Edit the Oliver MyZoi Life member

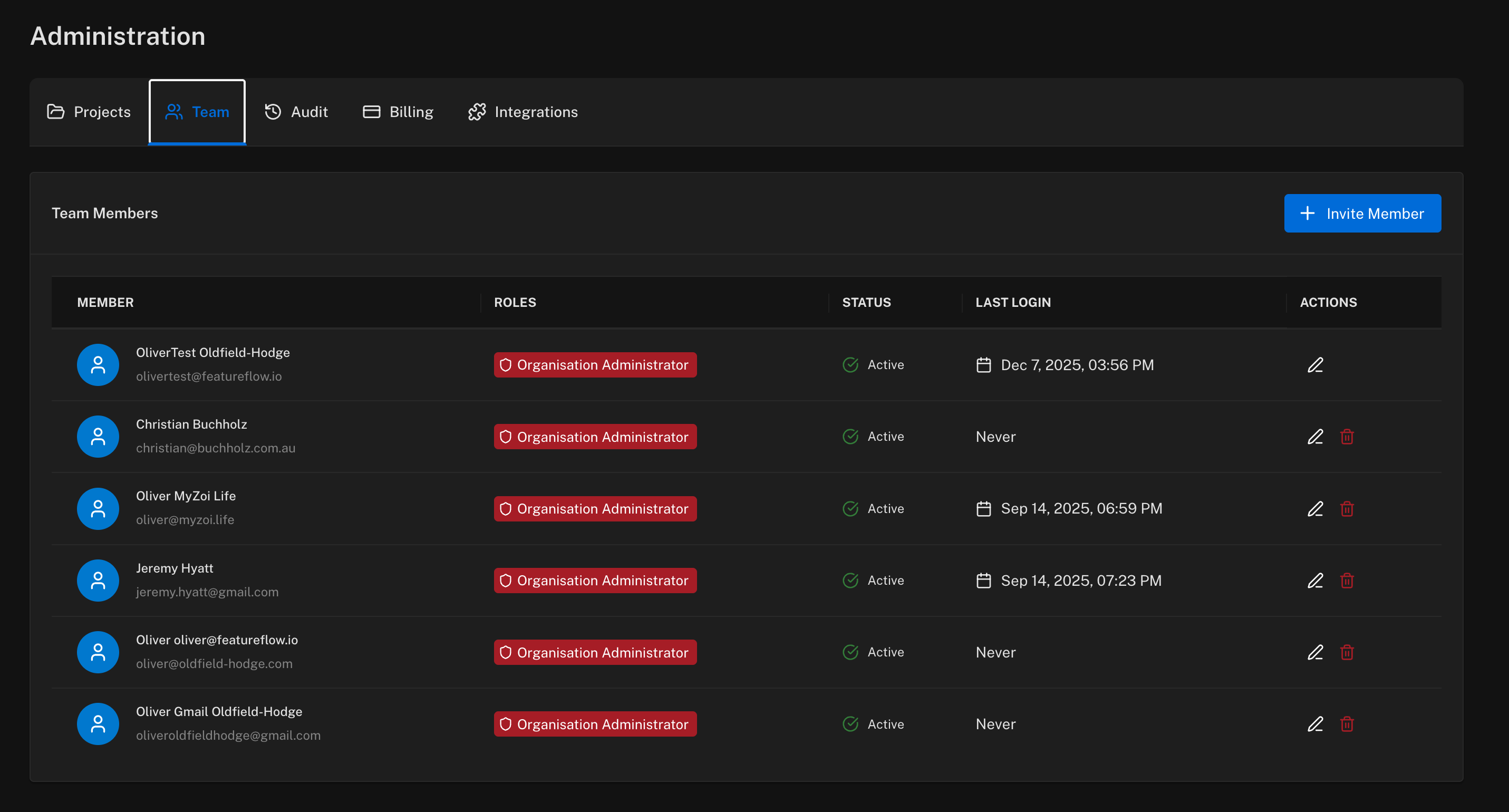[1315, 508]
